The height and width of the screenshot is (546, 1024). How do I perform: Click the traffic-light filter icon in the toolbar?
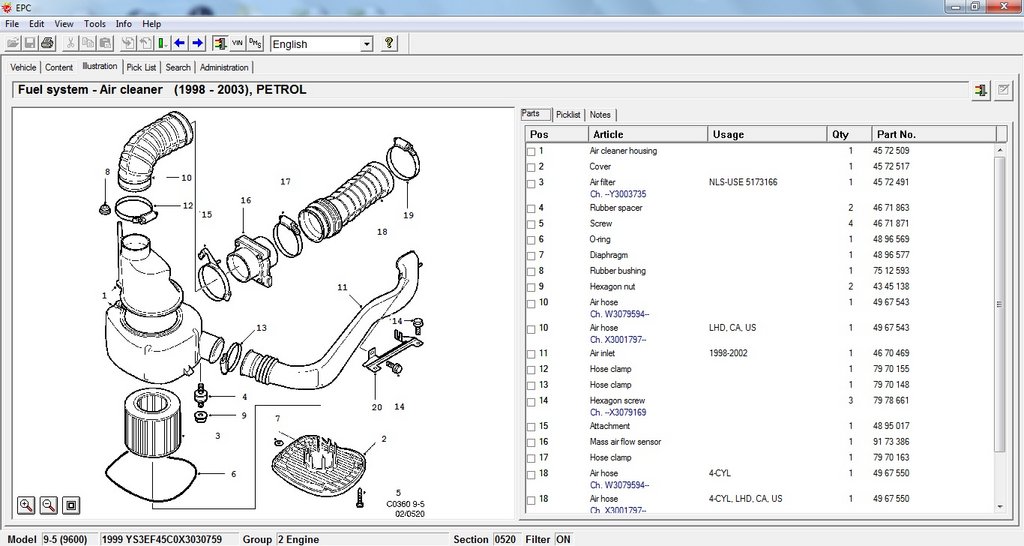click(x=220, y=44)
